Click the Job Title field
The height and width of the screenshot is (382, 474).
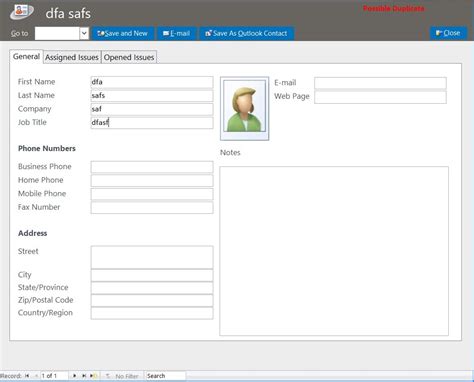(x=152, y=123)
